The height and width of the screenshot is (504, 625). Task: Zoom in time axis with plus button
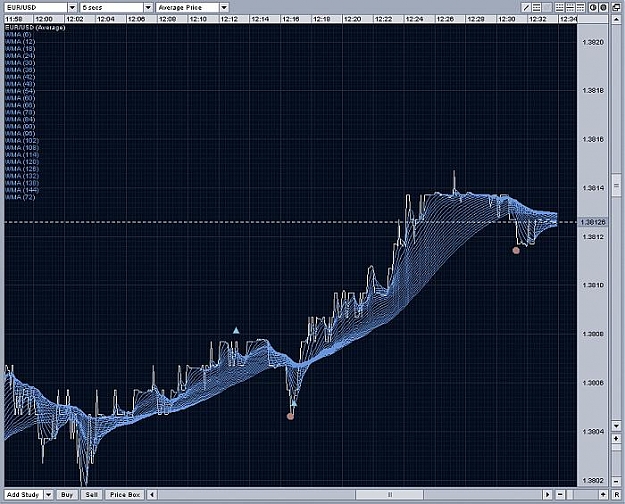pos(603,494)
